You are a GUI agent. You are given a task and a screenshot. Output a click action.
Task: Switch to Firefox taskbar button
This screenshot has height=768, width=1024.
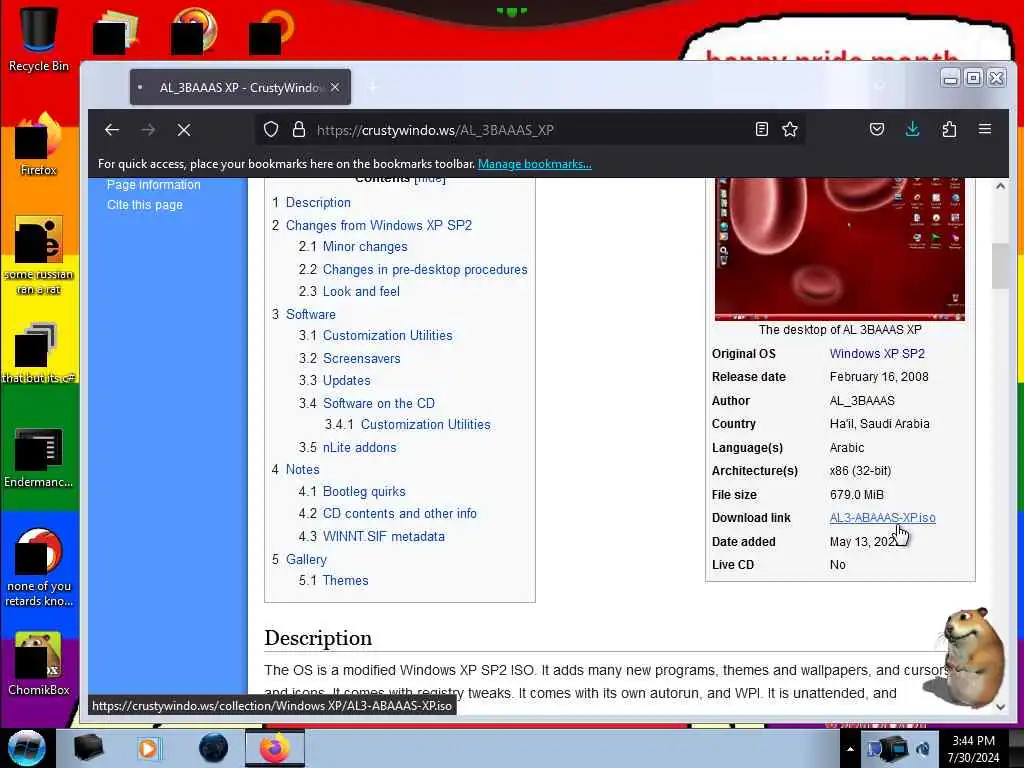274,748
